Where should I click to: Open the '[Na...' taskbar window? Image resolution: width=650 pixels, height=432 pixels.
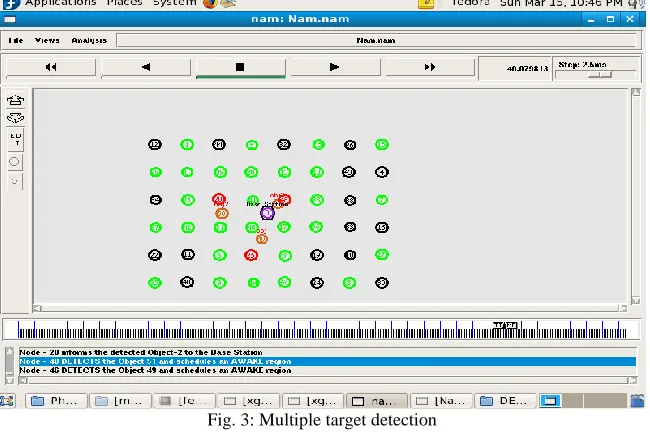[x=441, y=401]
